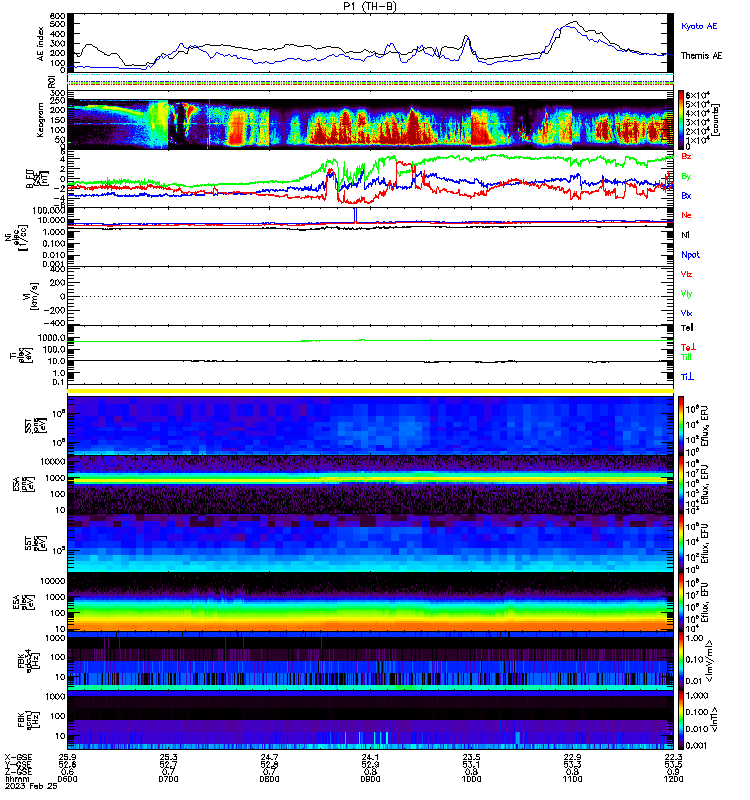Viewport: 750px width, 800px height.
Task: Click the X-GSE value 22.3
Action: click(673, 757)
